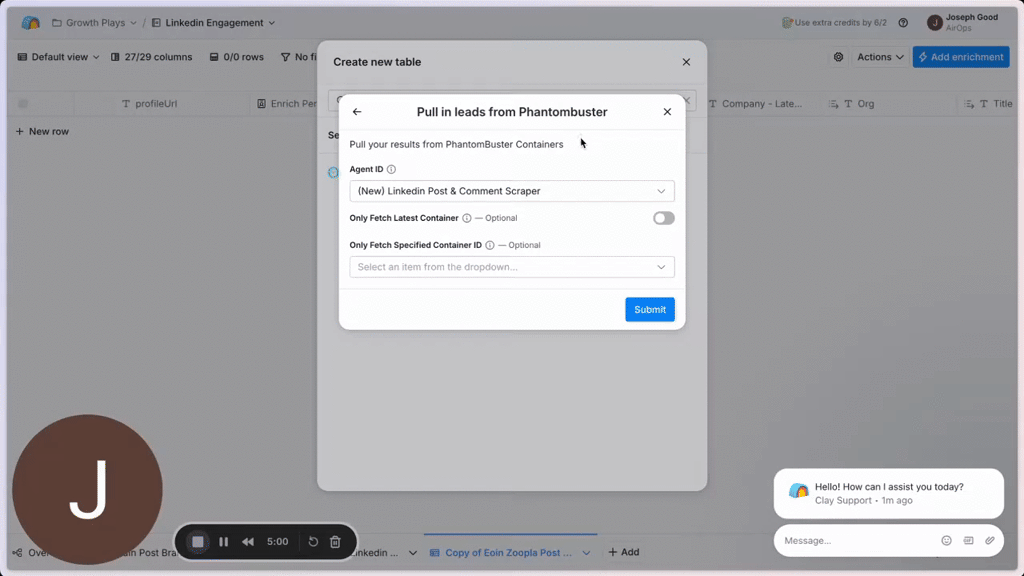Show Agent ID info tooltip icon
The height and width of the screenshot is (576, 1024).
tap(391, 169)
